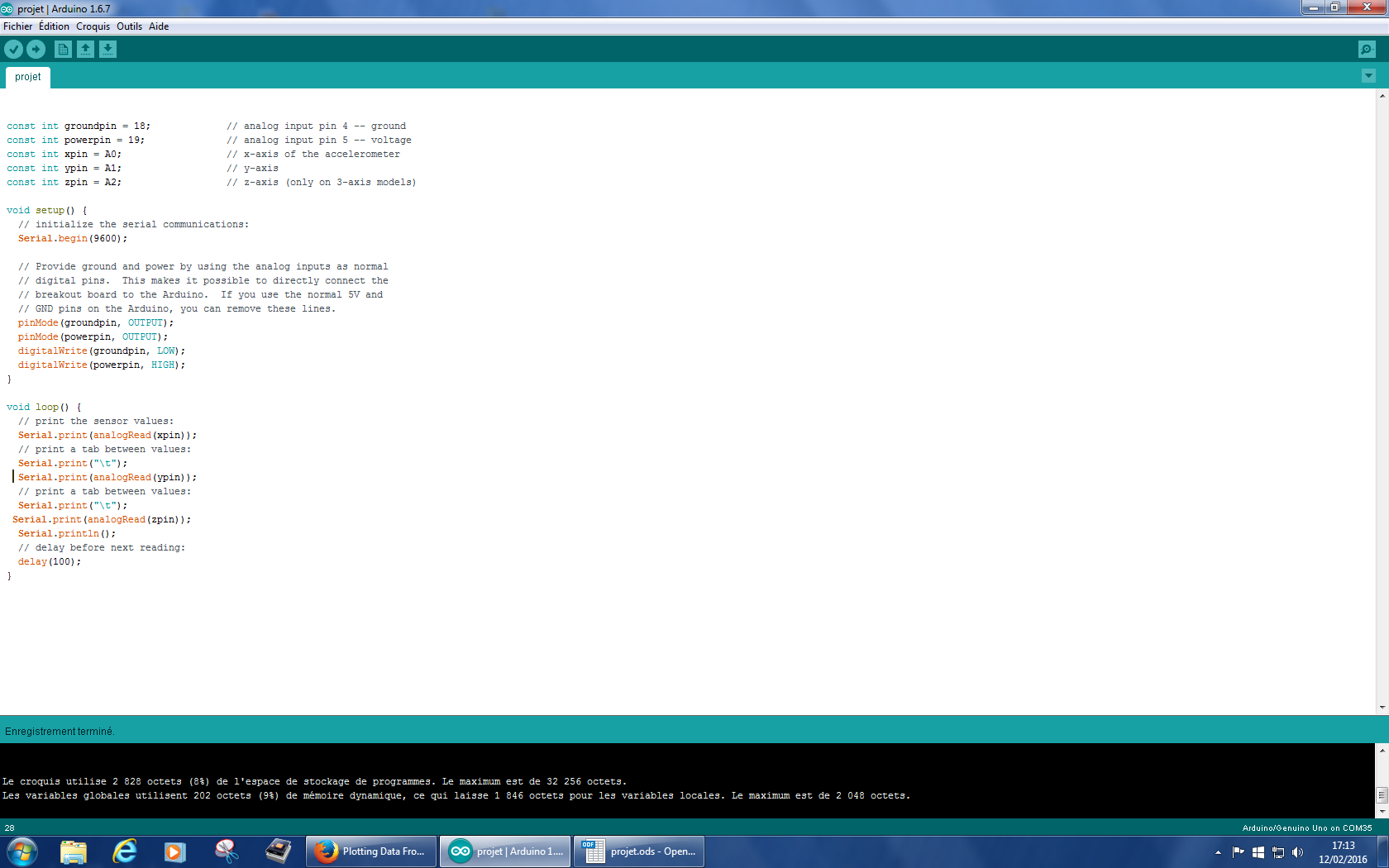Open the Croquis menu
The height and width of the screenshot is (868, 1389).
(x=93, y=26)
